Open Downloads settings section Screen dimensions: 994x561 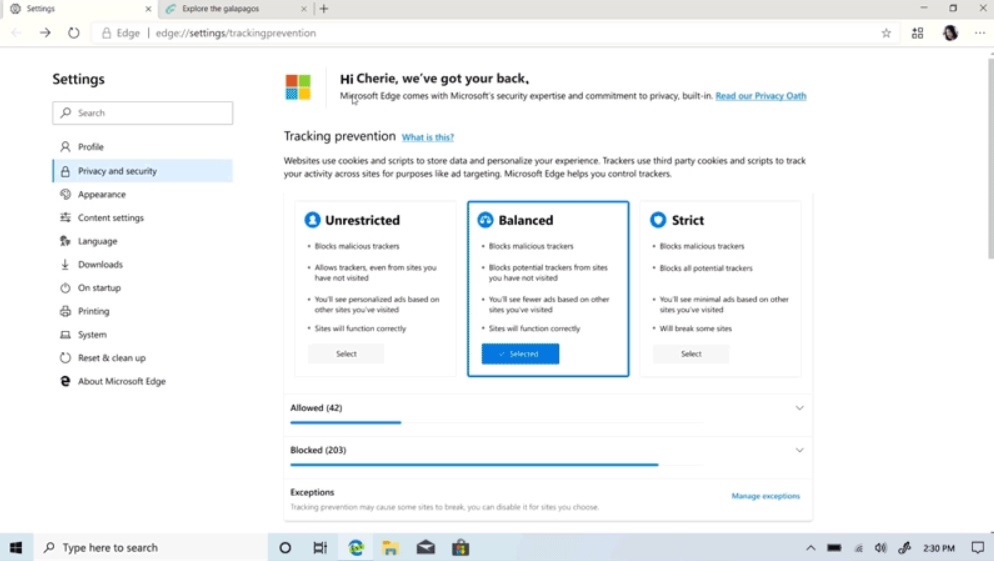(143, 265)
